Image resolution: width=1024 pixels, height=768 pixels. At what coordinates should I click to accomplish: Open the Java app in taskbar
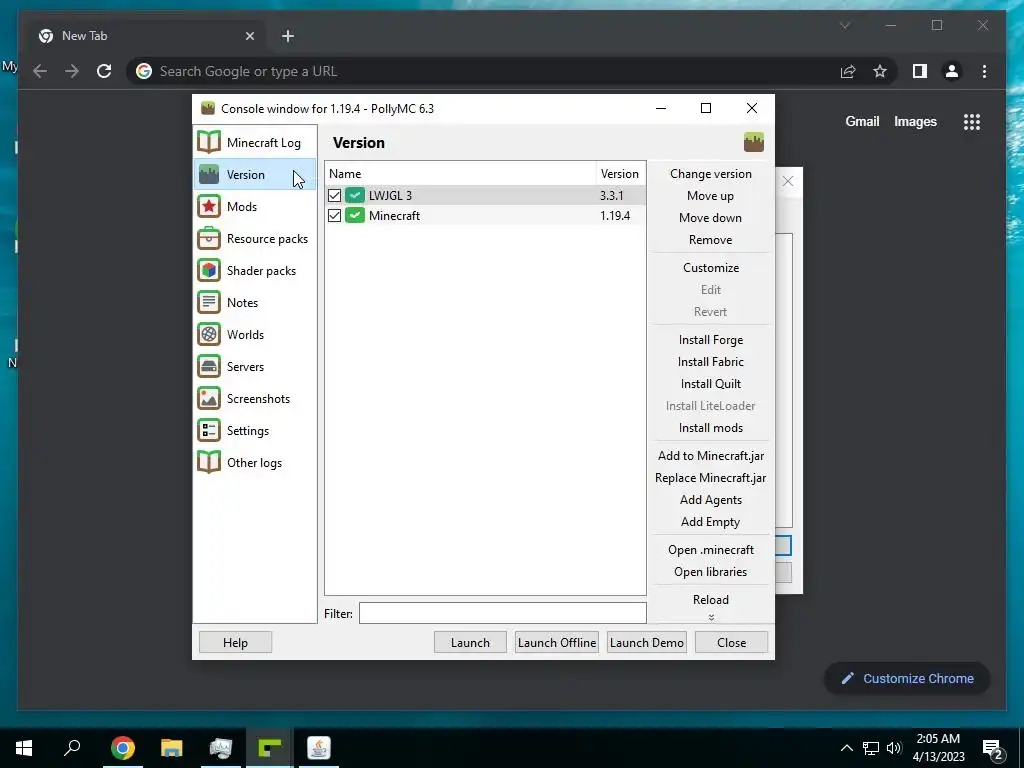click(x=319, y=748)
